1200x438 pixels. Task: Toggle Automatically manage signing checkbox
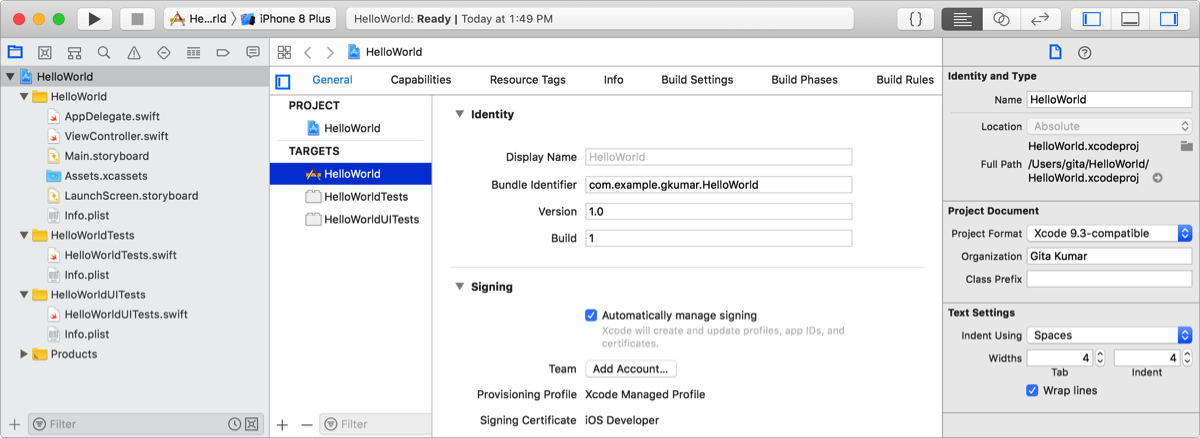click(591, 315)
